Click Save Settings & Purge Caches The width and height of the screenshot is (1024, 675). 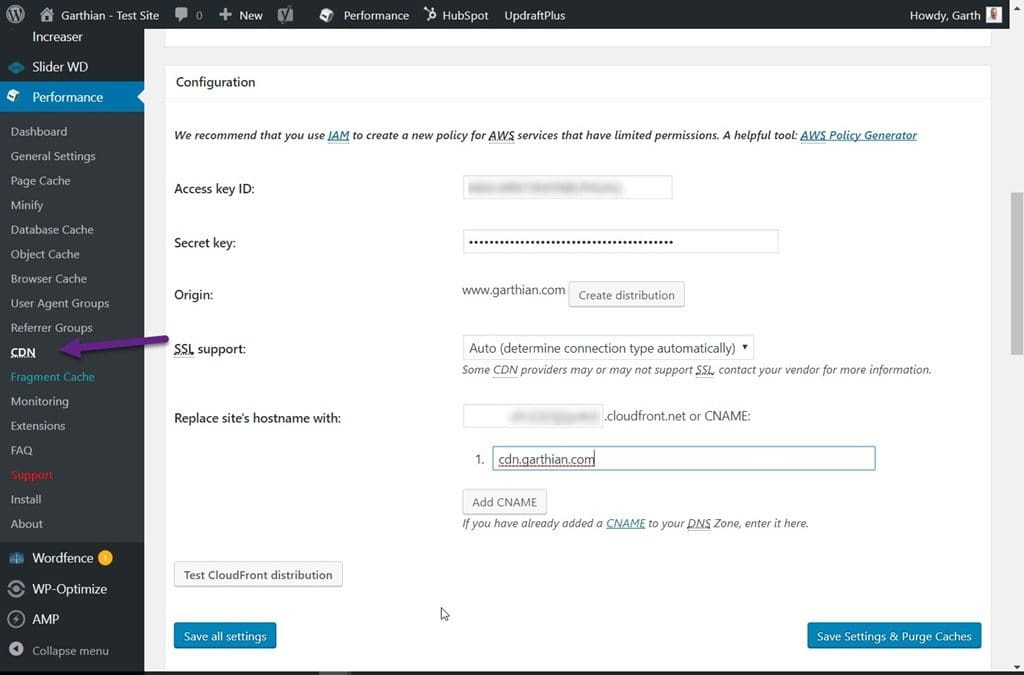pos(894,636)
